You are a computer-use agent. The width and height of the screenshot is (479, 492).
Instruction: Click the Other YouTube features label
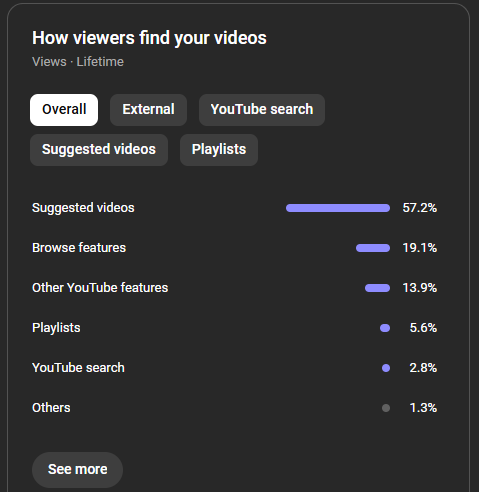pos(100,288)
